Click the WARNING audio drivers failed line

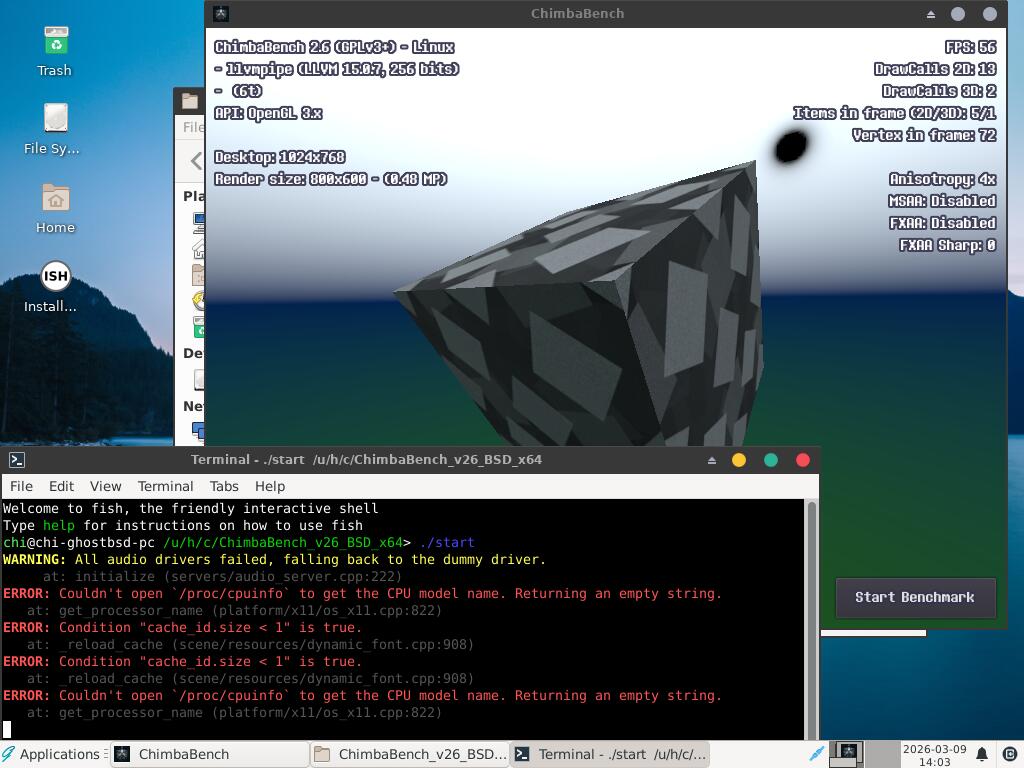pyautogui.click(x=274, y=560)
